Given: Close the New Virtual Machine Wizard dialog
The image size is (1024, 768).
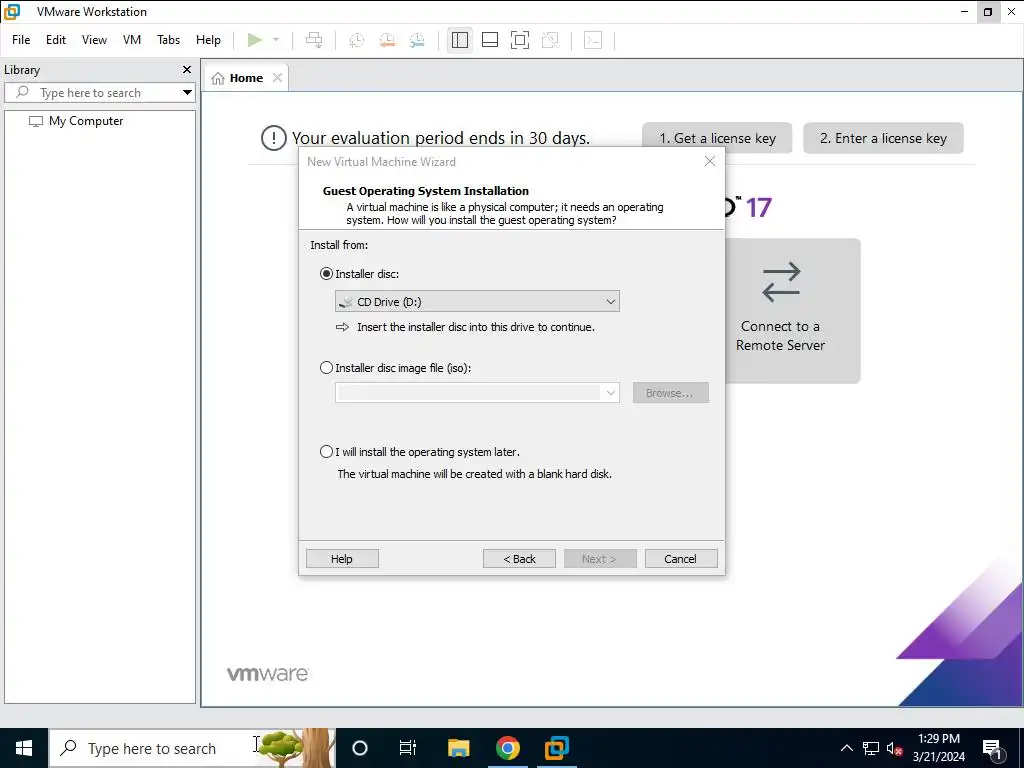Looking at the screenshot, I should click(x=710, y=161).
